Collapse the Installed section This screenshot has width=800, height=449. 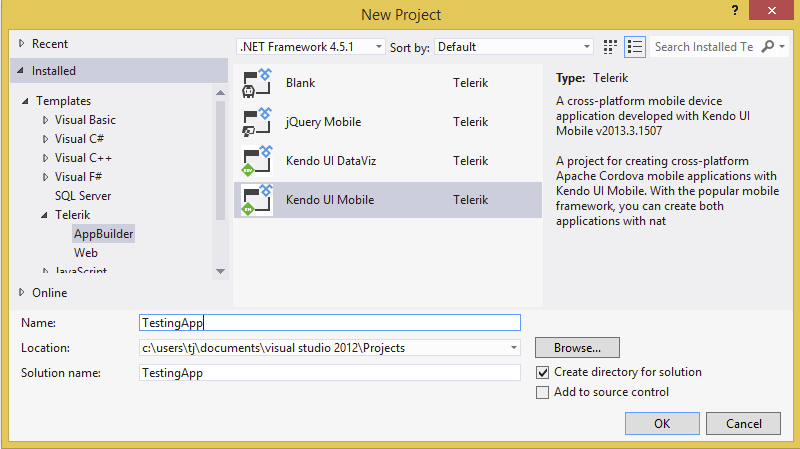(20, 70)
